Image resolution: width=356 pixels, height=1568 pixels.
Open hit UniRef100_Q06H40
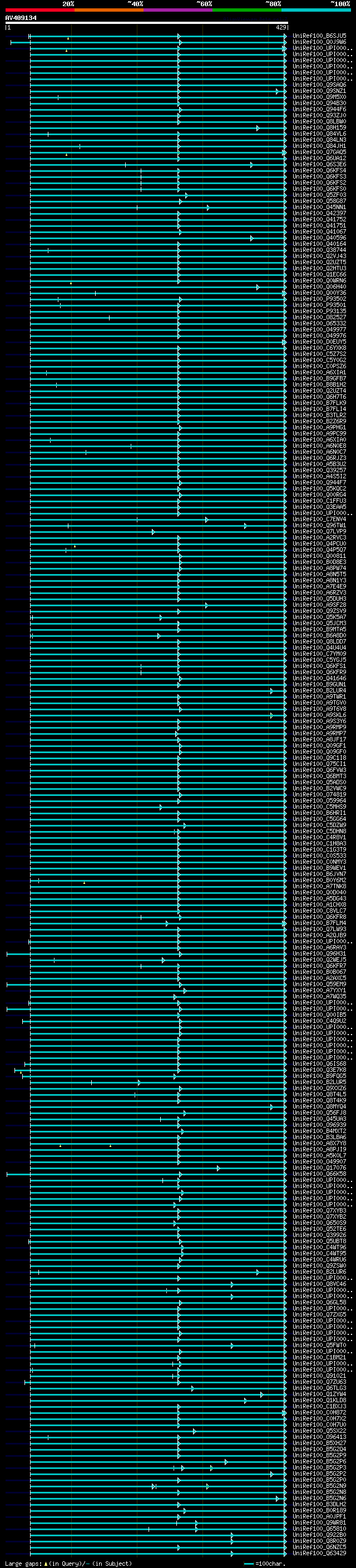319,286
